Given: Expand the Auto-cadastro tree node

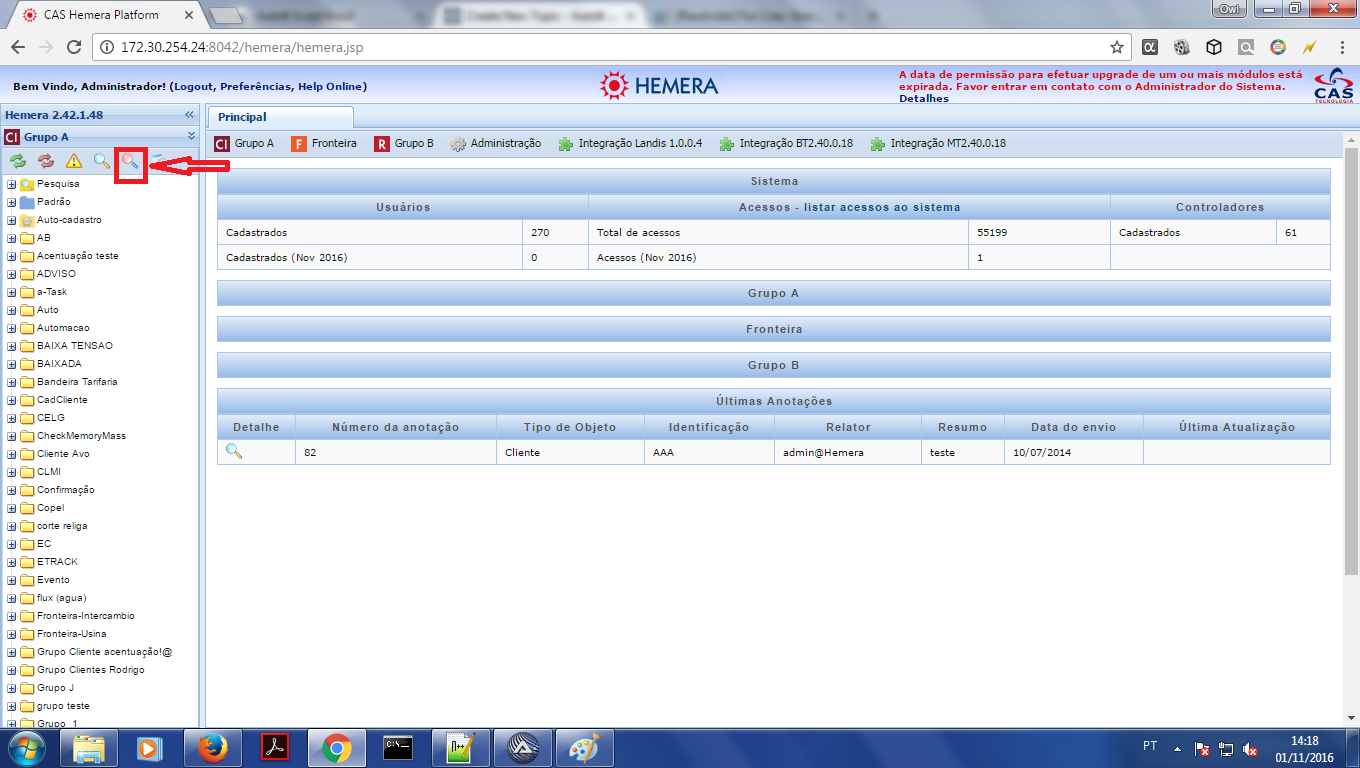Looking at the screenshot, I should point(11,220).
